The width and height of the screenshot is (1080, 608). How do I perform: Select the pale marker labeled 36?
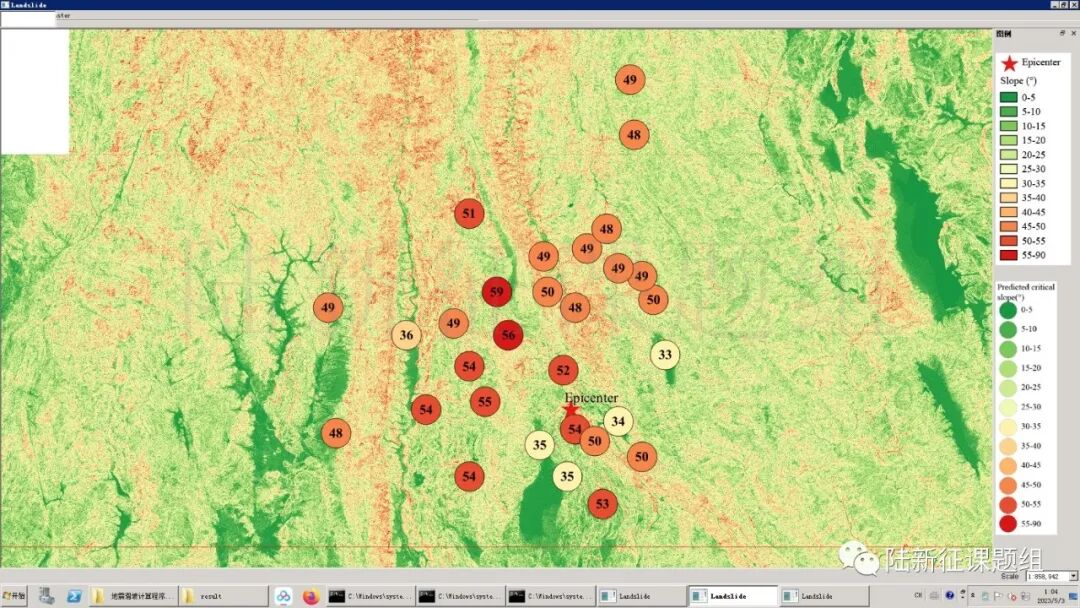pos(406,335)
